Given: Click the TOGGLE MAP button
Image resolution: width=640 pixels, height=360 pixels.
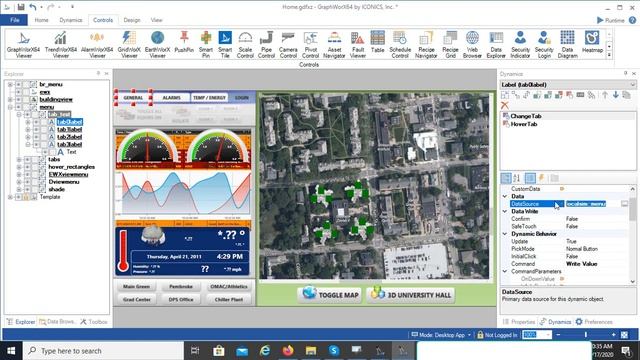Looking at the screenshot, I should pyautogui.click(x=330, y=295).
